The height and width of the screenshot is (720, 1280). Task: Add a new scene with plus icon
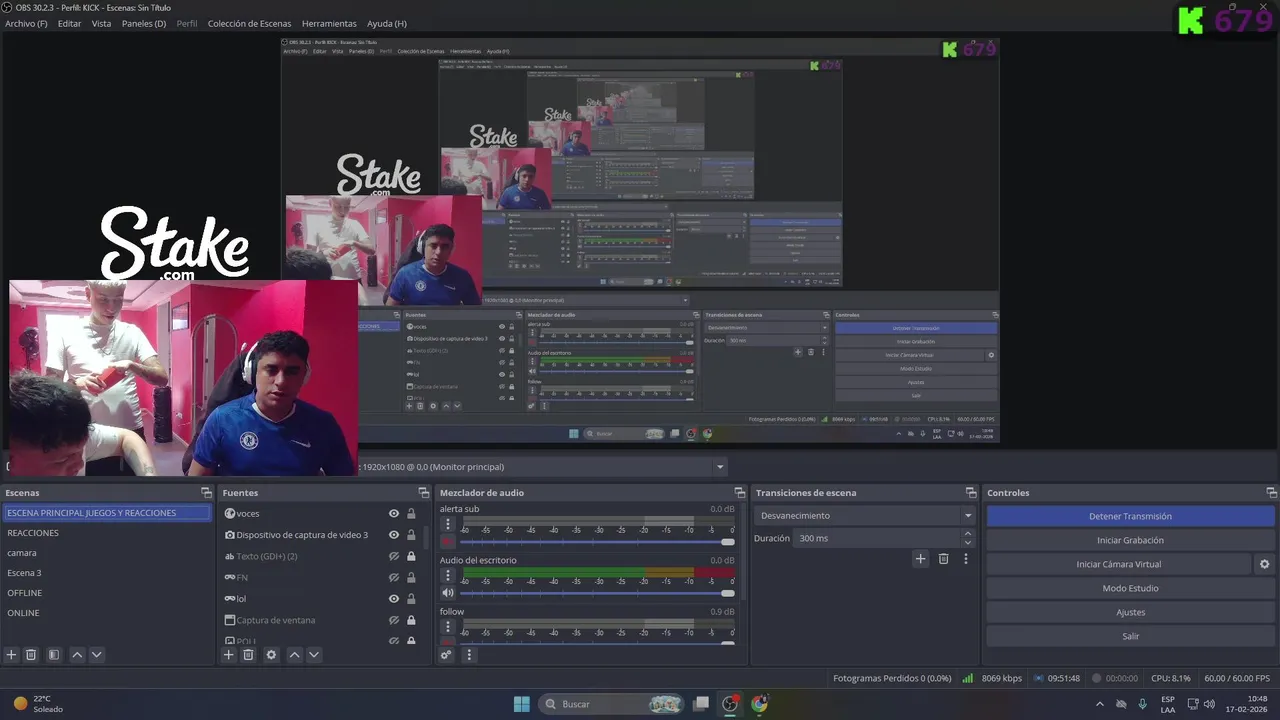coord(12,655)
